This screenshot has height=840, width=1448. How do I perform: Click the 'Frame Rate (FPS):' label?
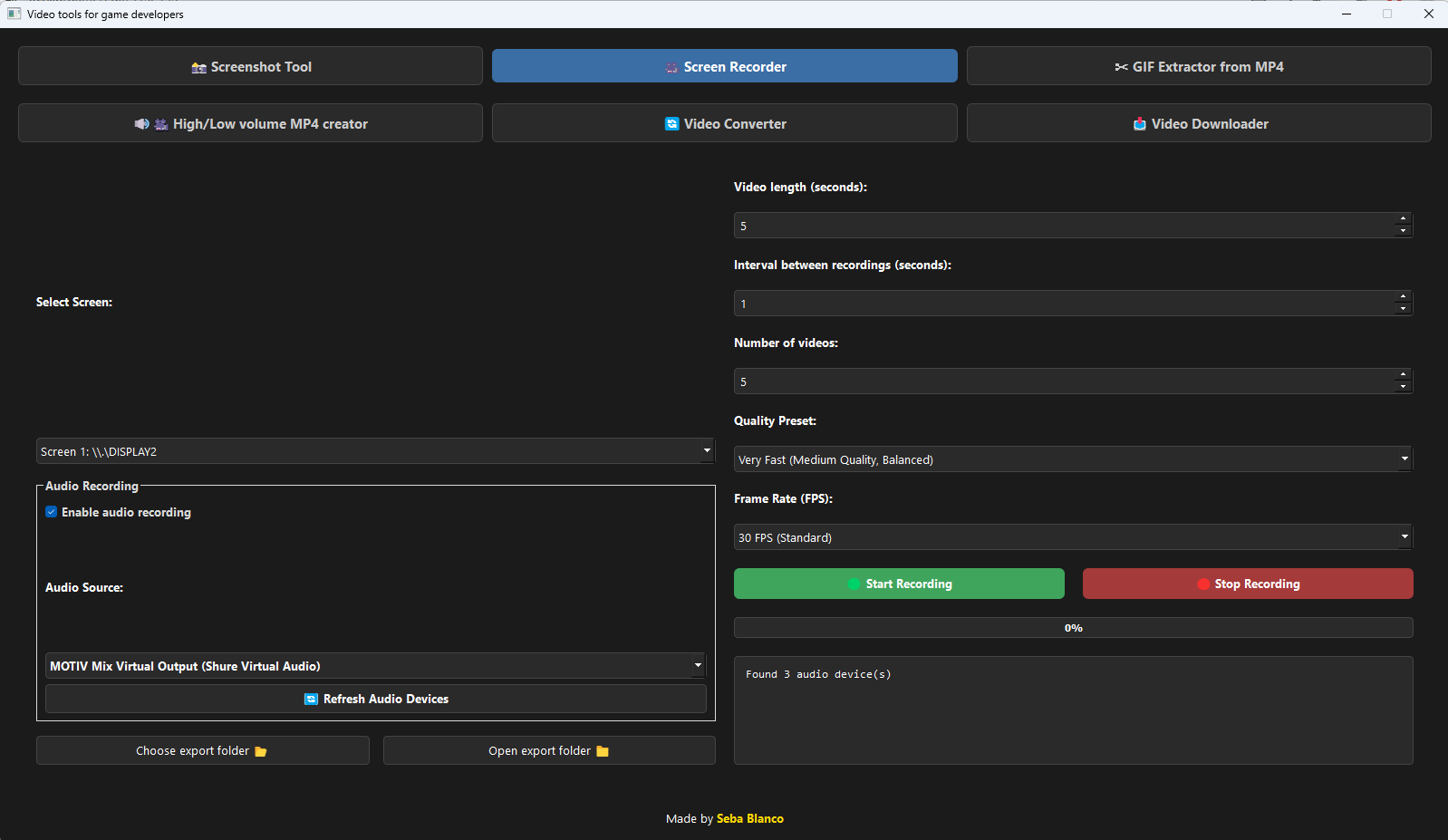[783, 498]
